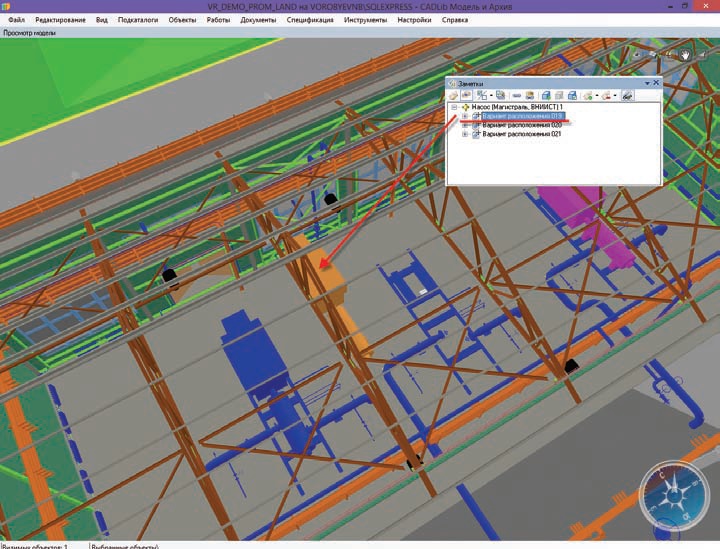Screen dimensions: 720x549
Task: Click the blue cube with sheet icon
Action: tap(572, 95)
